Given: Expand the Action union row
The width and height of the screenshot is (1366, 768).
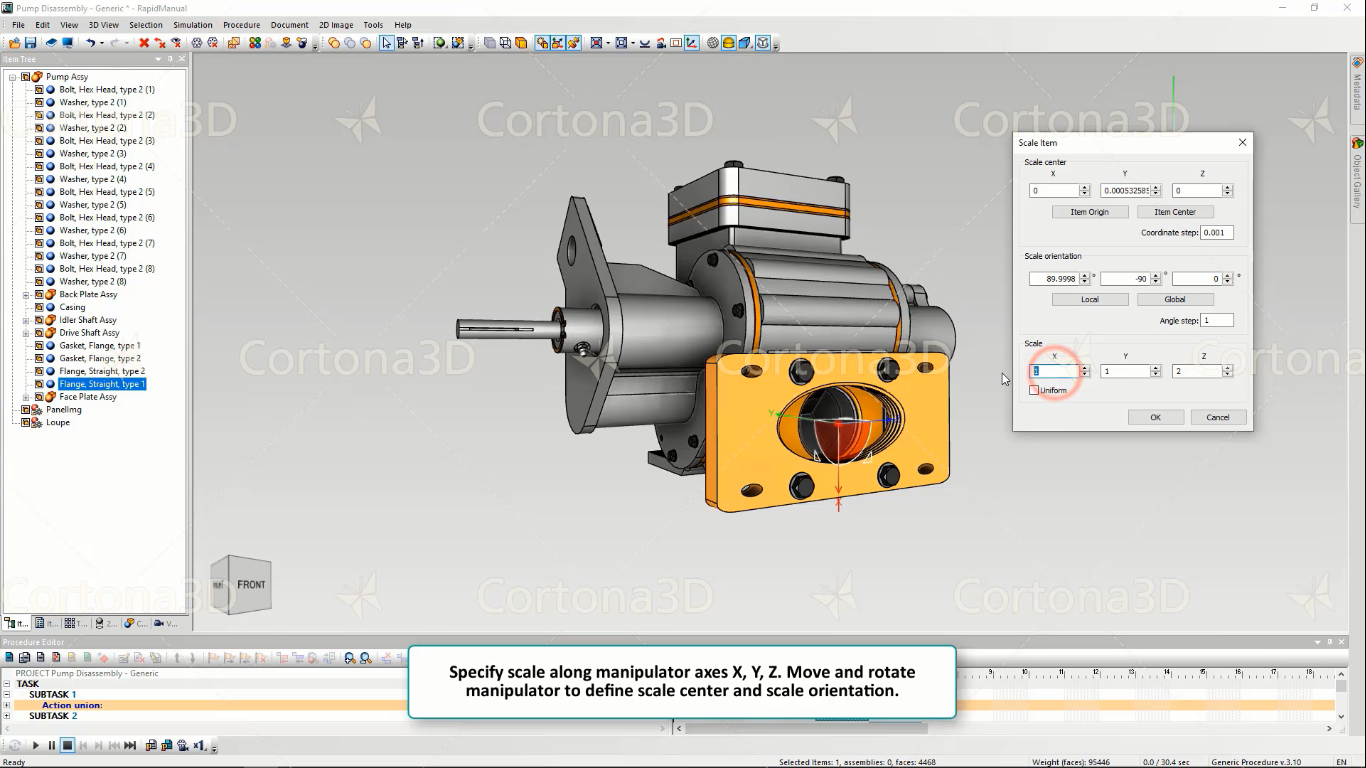Looking at the screenshot, I should coord(6,705).
